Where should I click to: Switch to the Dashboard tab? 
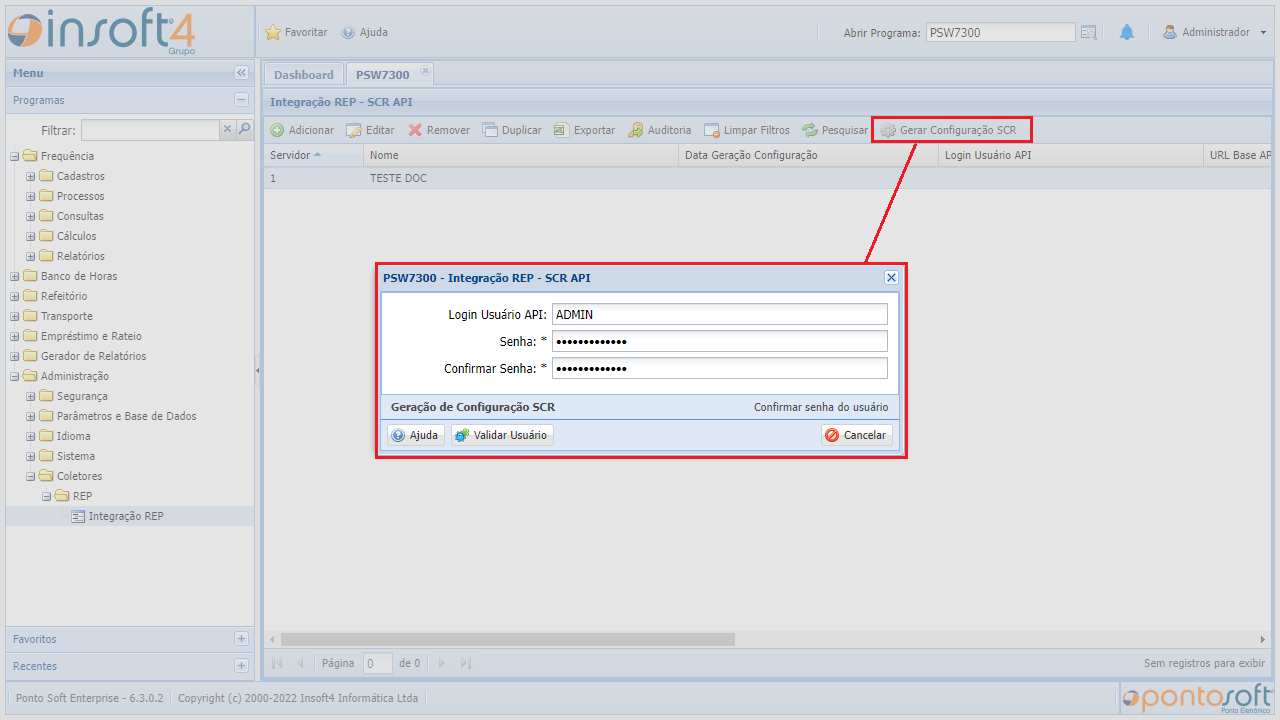[302, 73]
